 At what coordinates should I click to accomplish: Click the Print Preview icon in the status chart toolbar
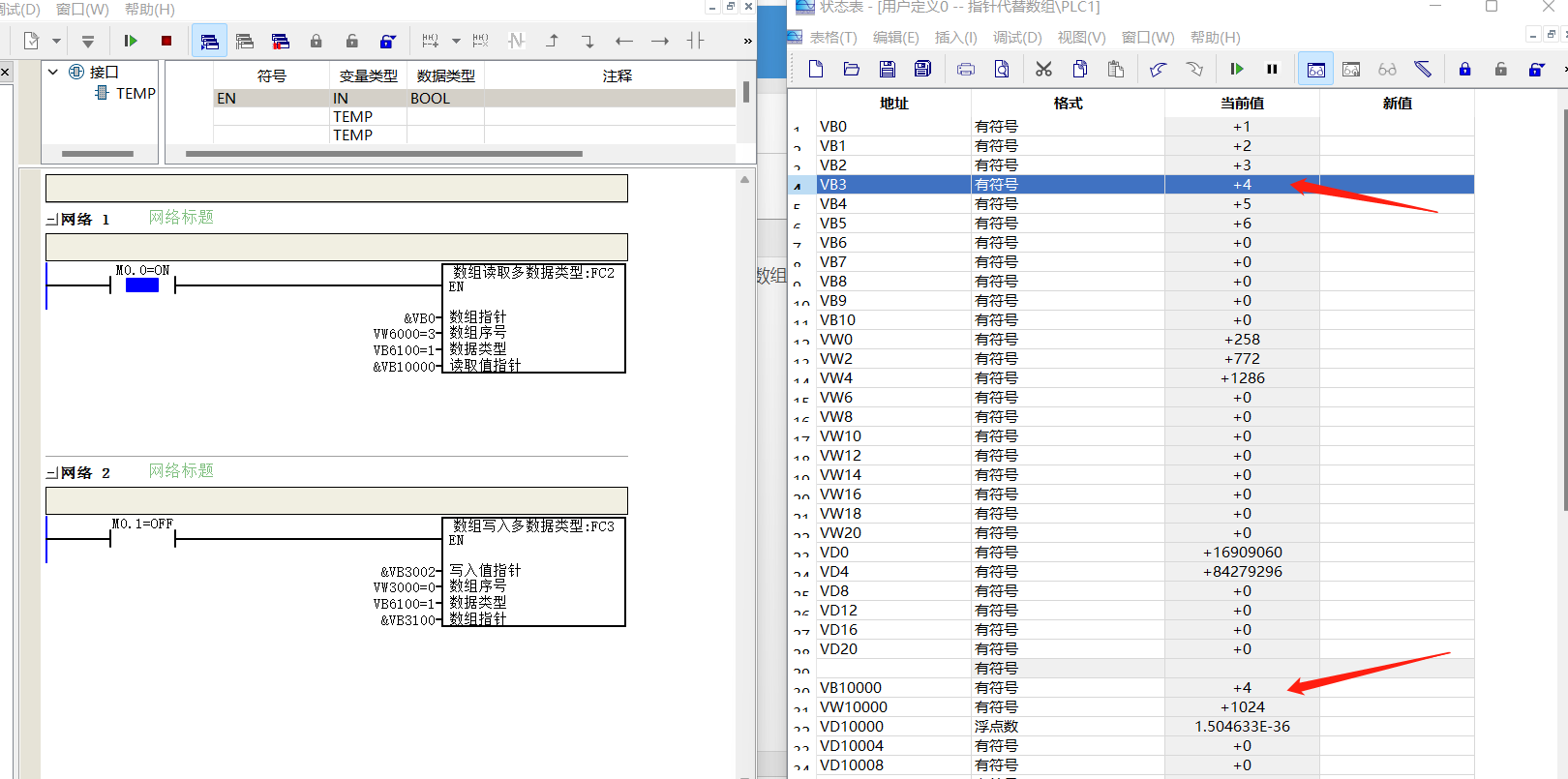pos(1002,69)
